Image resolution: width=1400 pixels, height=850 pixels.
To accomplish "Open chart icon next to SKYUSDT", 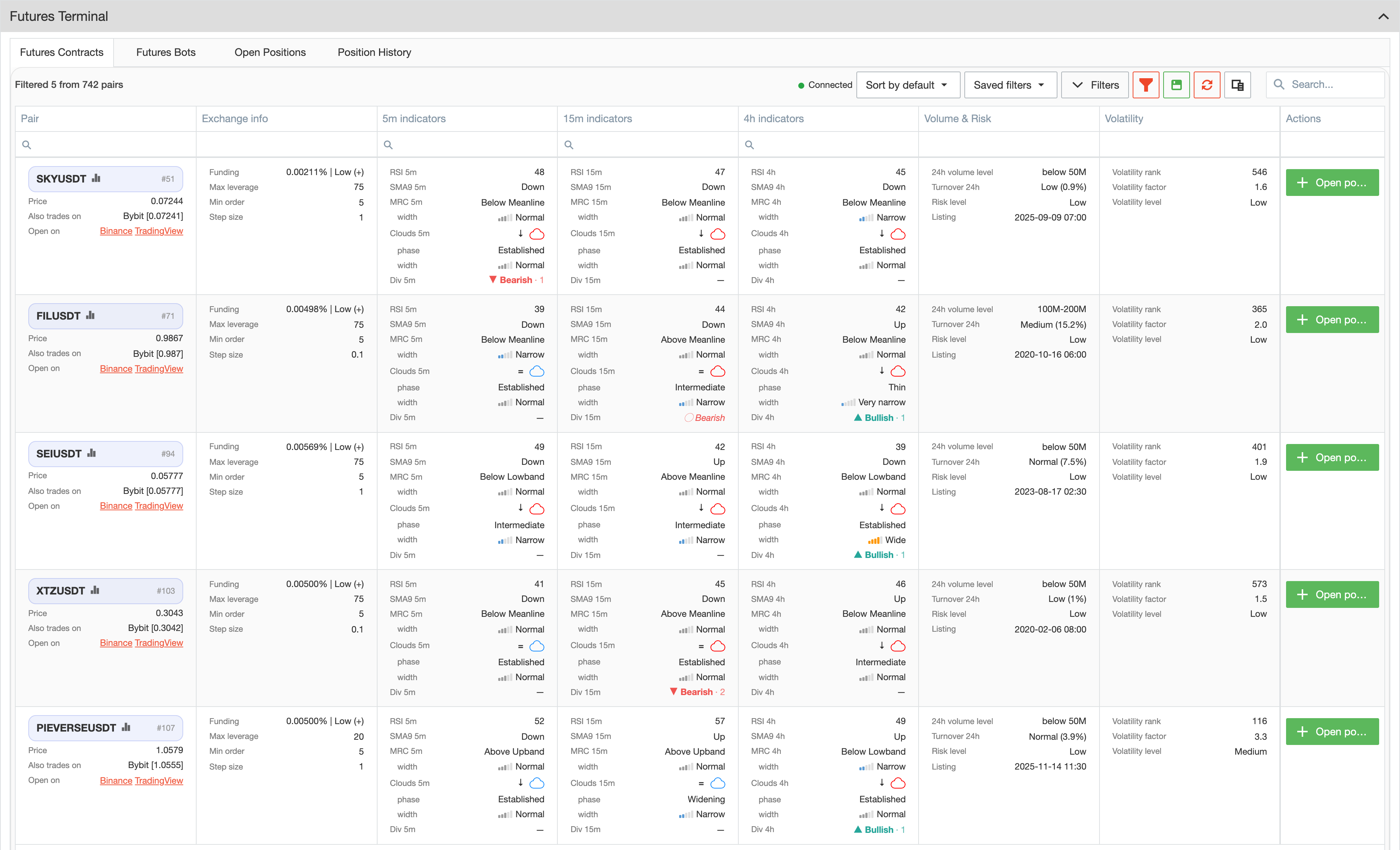I will (x=96, y=178).
